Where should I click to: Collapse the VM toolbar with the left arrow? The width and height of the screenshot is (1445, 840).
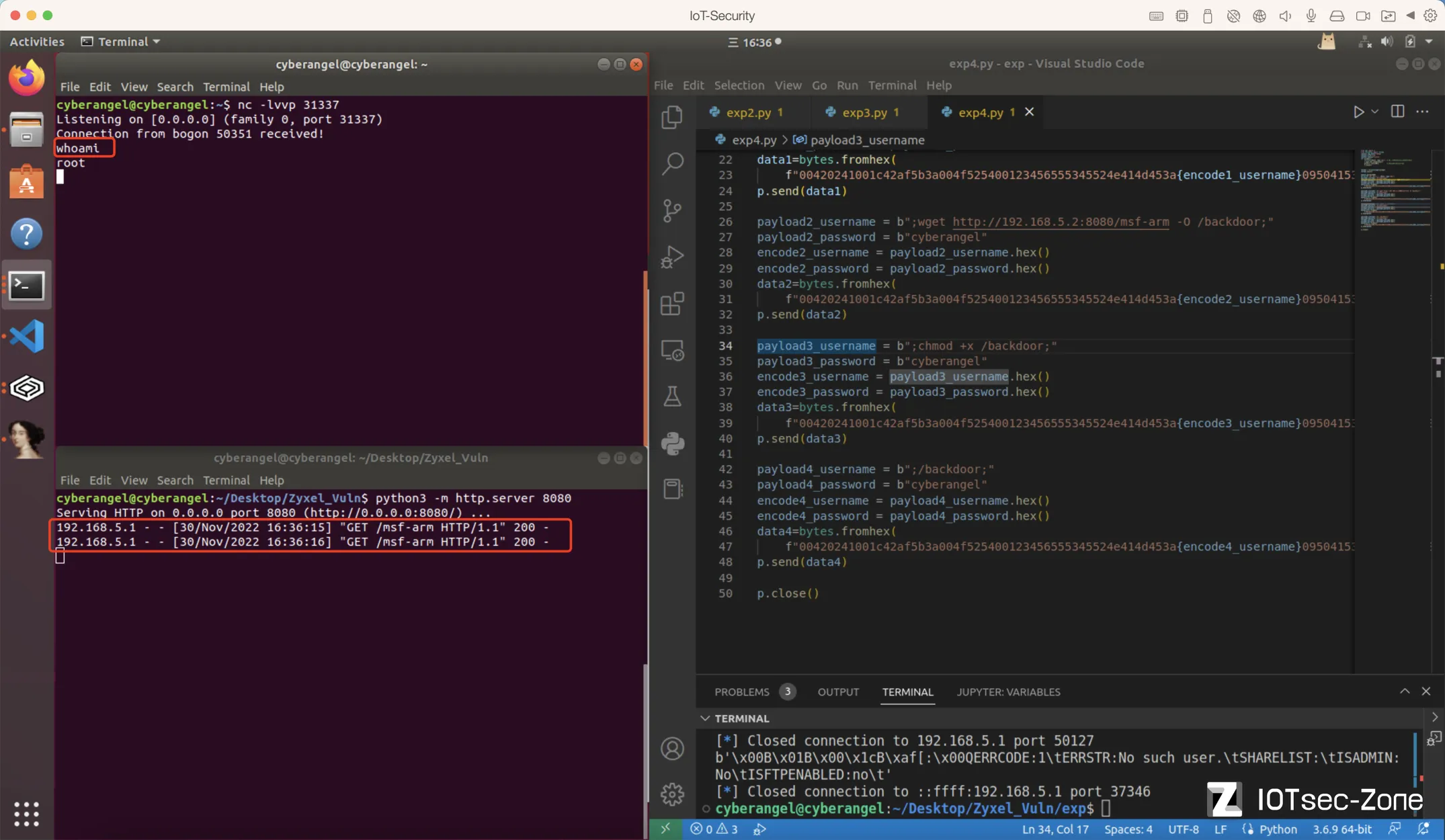pyautogui.click(x=1410, y=15)
